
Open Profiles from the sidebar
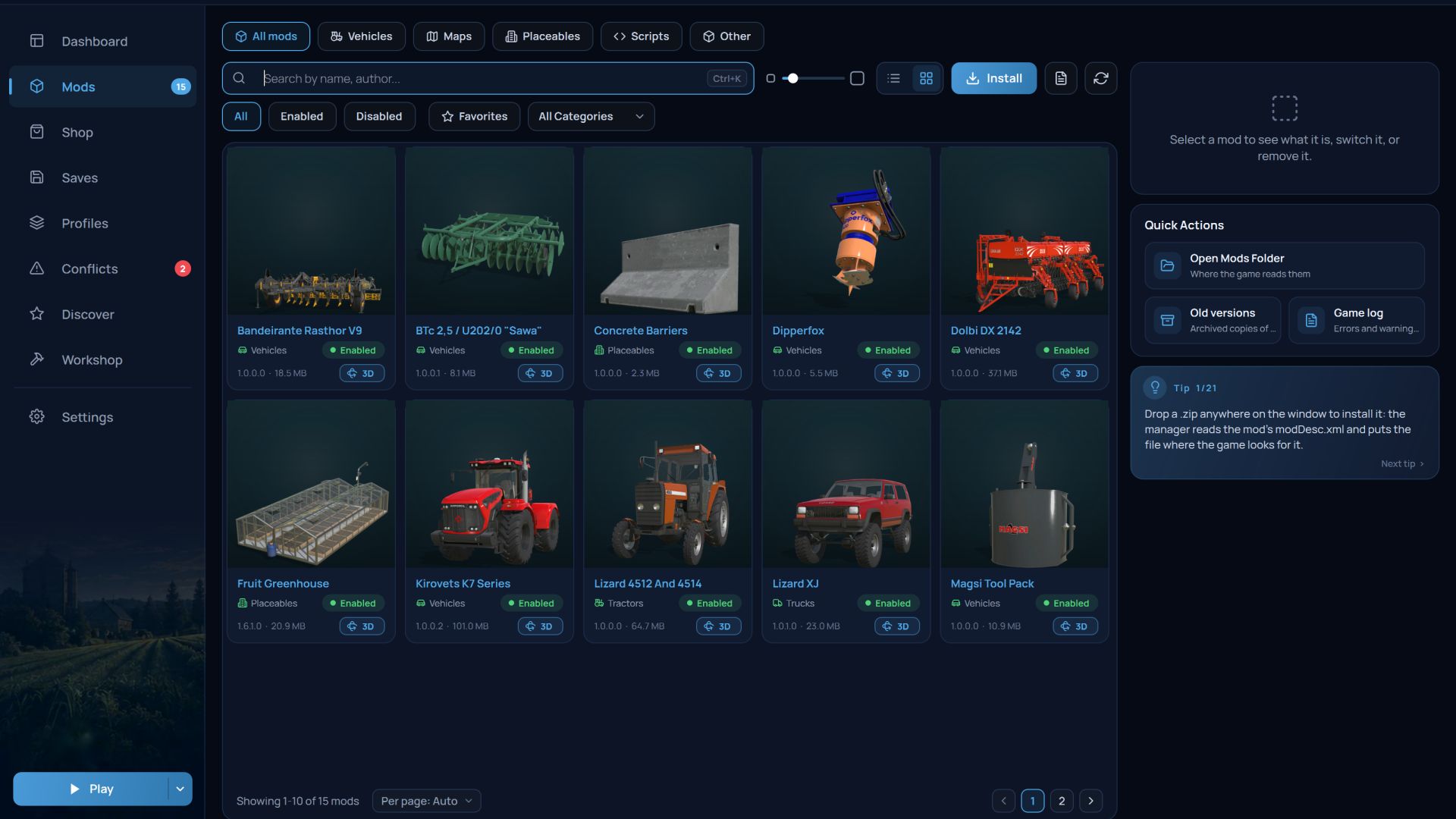[x=102, y=223]
